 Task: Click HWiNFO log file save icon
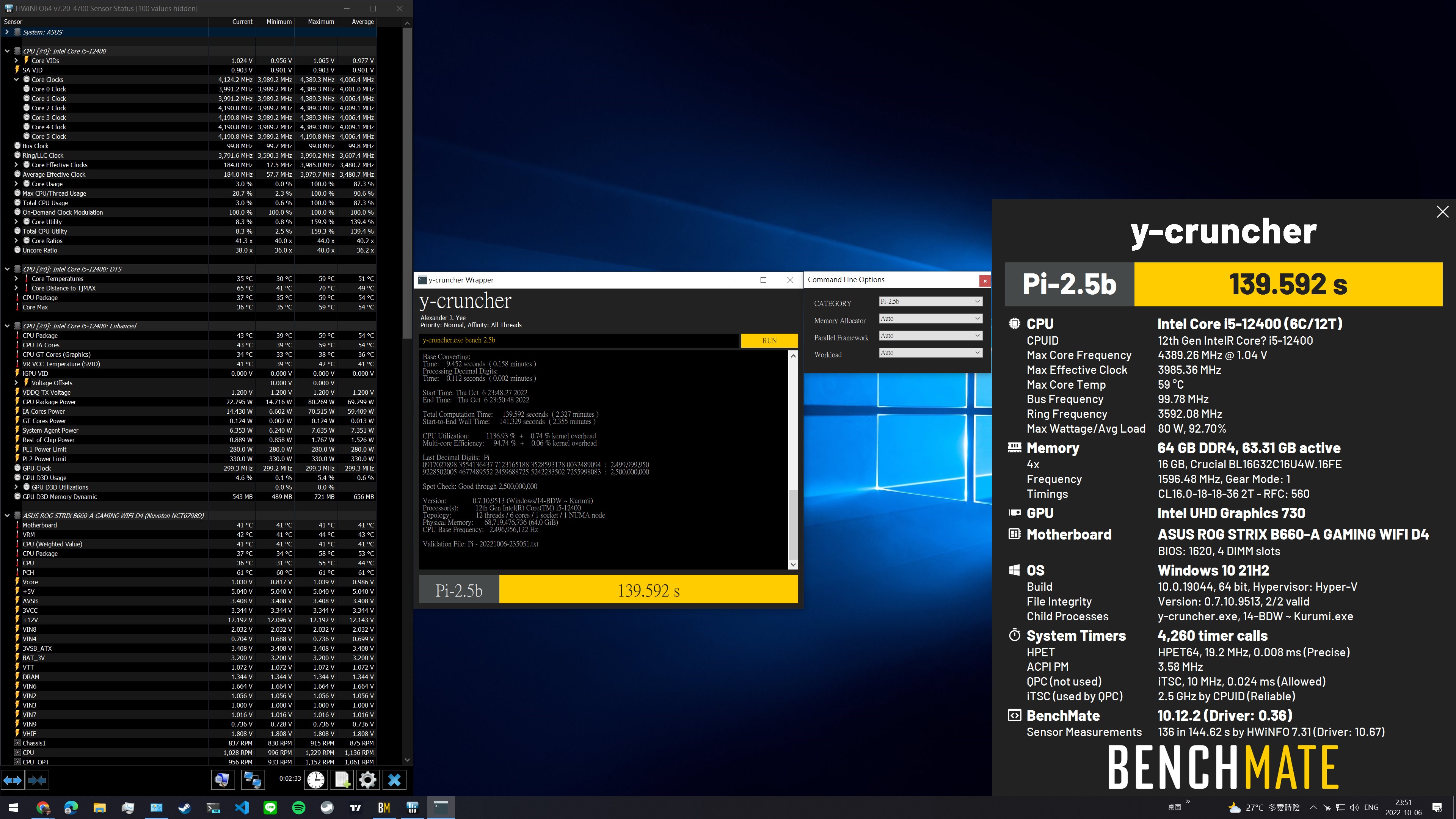pos(342,780)
